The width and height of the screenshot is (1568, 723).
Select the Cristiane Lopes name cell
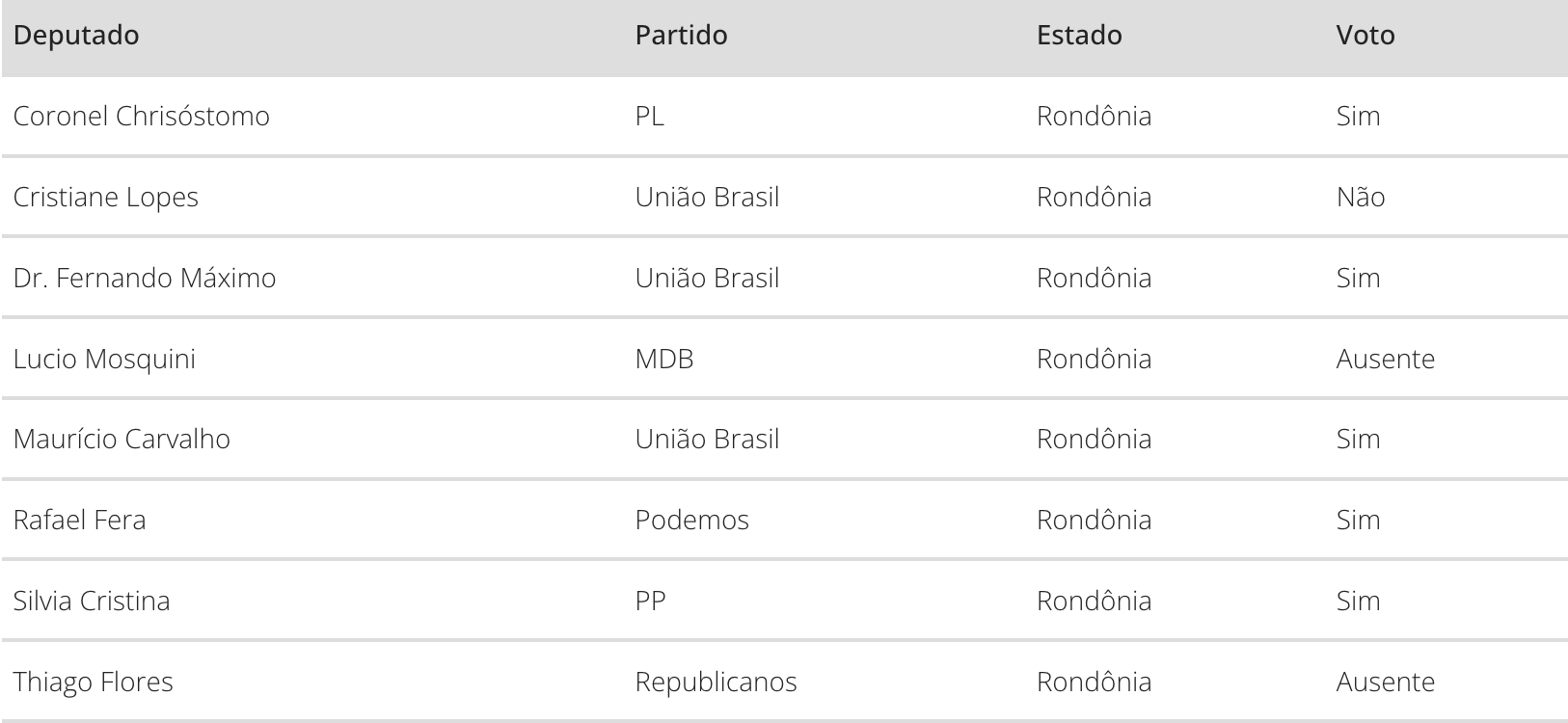click(x=106, y=198)
